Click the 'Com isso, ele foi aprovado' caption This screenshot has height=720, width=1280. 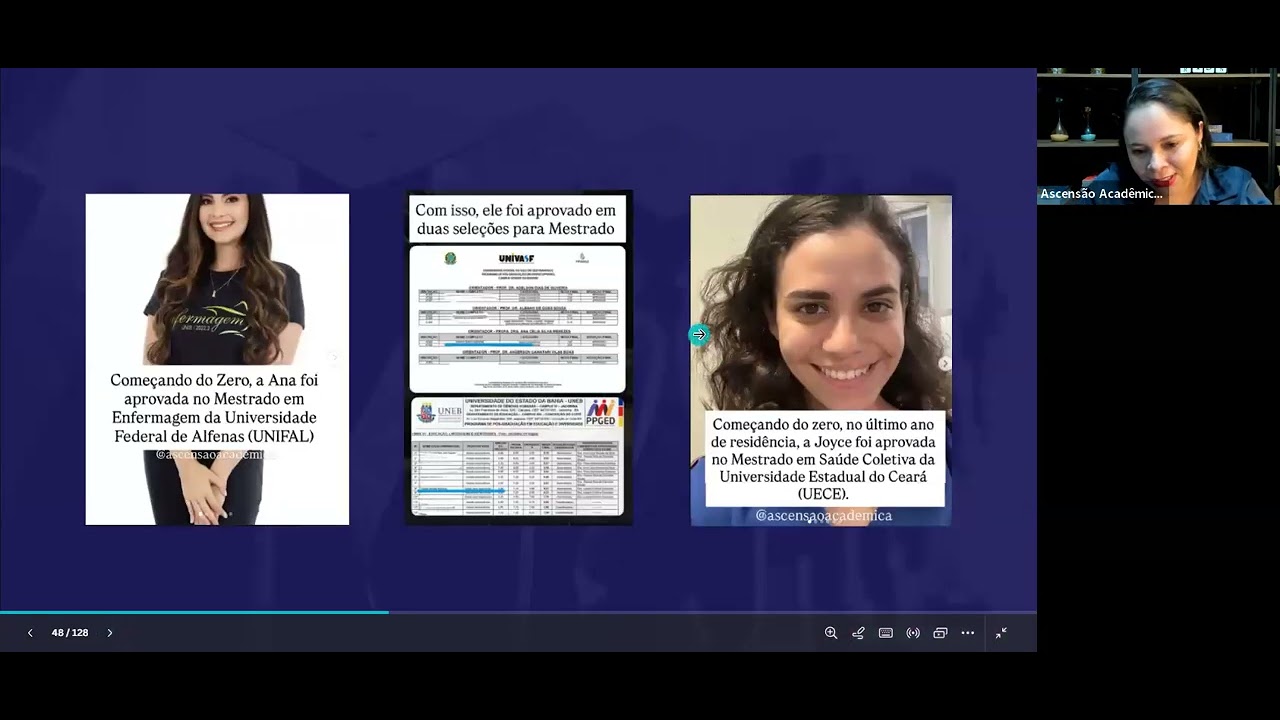[515, 220]
